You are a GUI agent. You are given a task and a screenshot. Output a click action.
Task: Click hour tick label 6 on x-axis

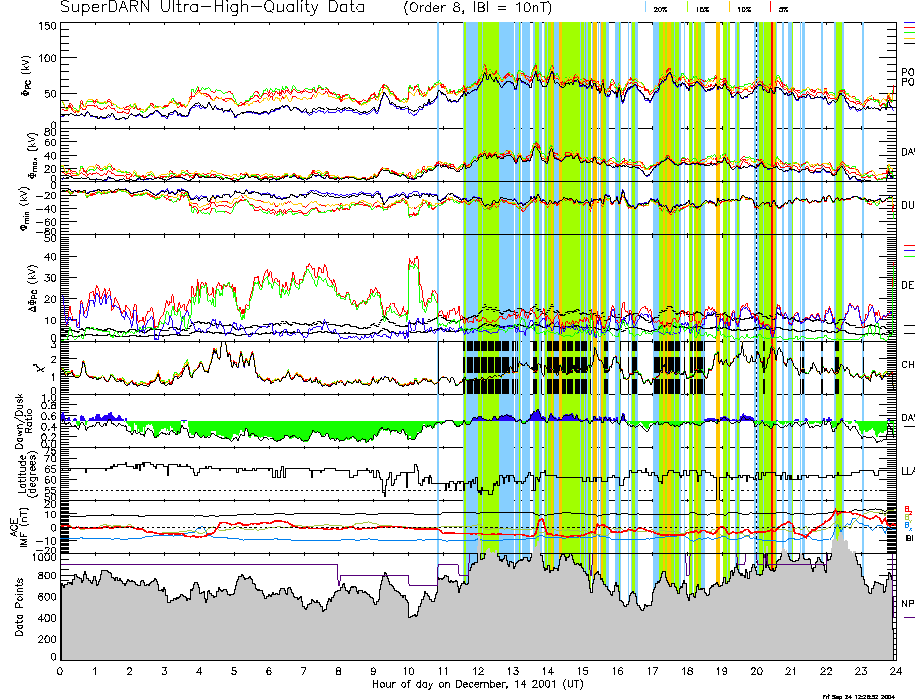tap(269, 671)
